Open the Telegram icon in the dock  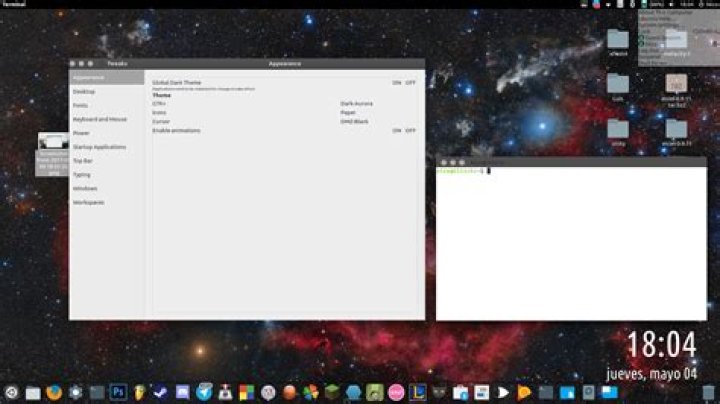(x=204, y=393)
